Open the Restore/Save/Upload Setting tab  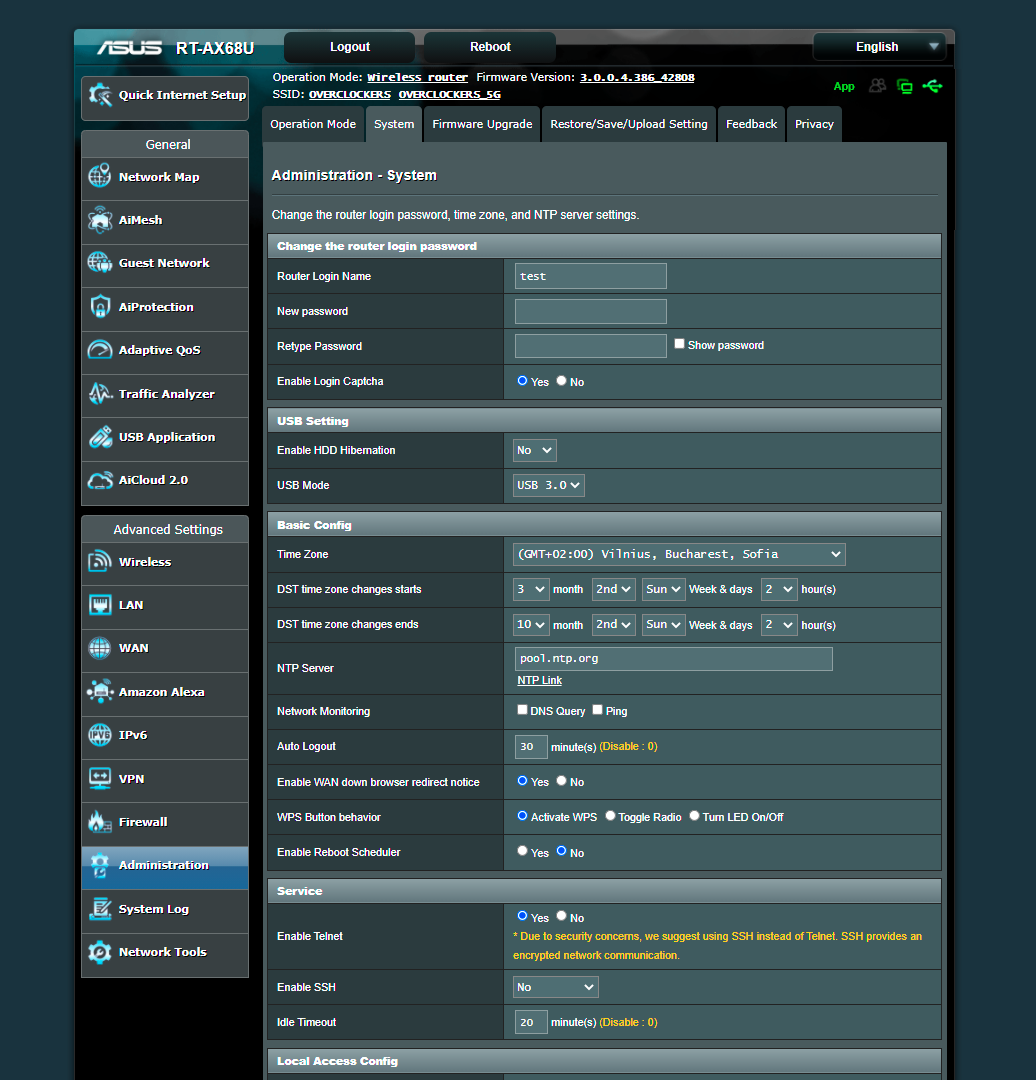628,125
